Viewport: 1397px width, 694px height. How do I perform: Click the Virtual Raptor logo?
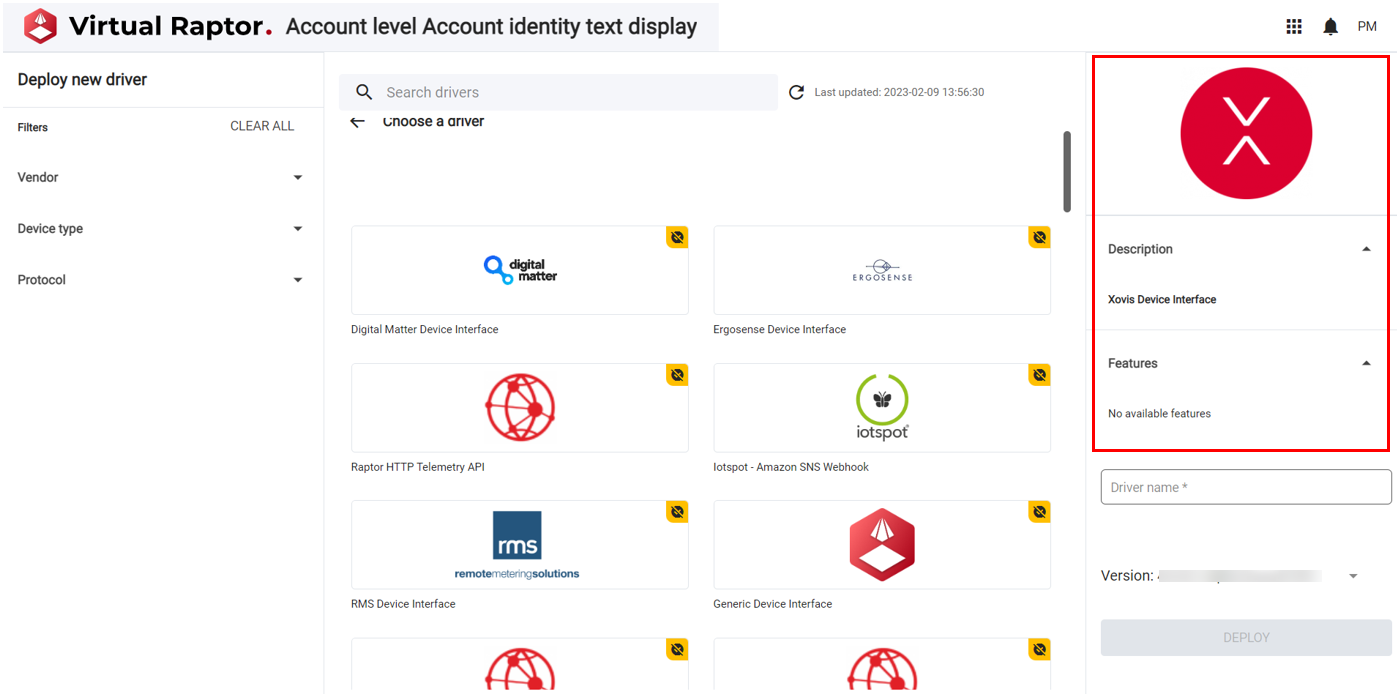tap(40, 26)
